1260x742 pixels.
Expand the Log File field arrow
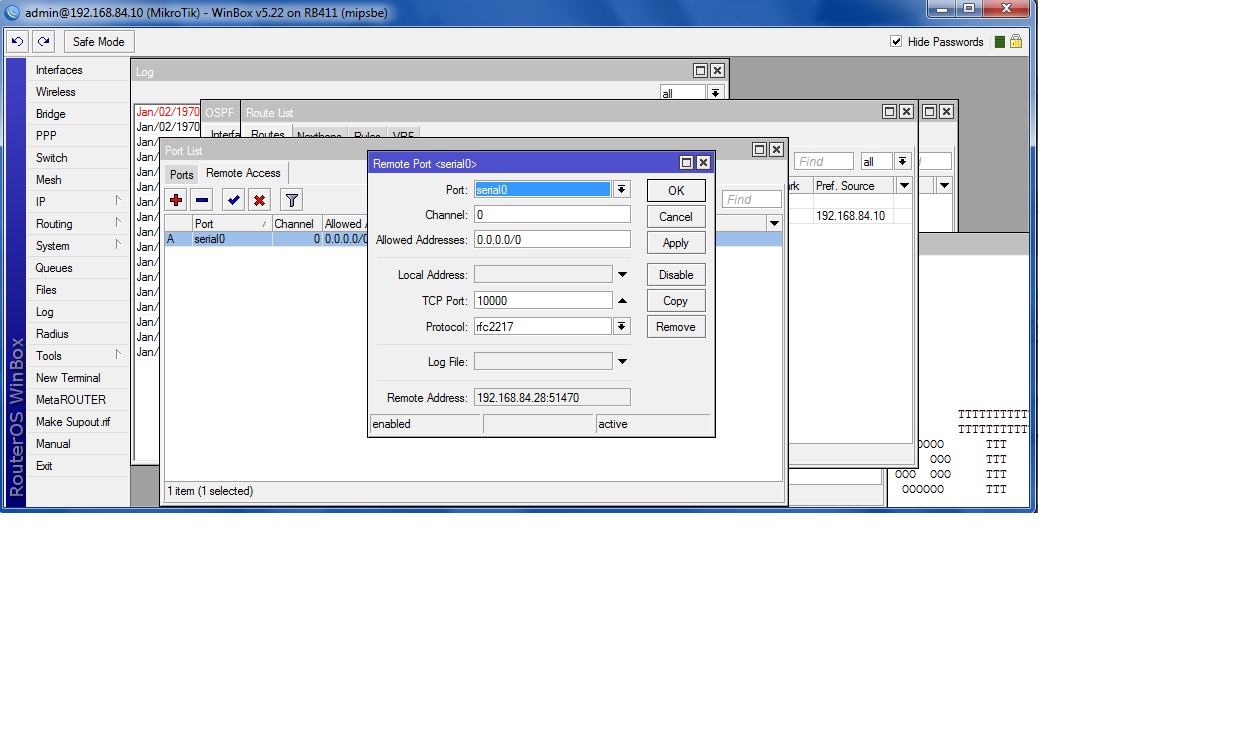(x=622, y=361)
